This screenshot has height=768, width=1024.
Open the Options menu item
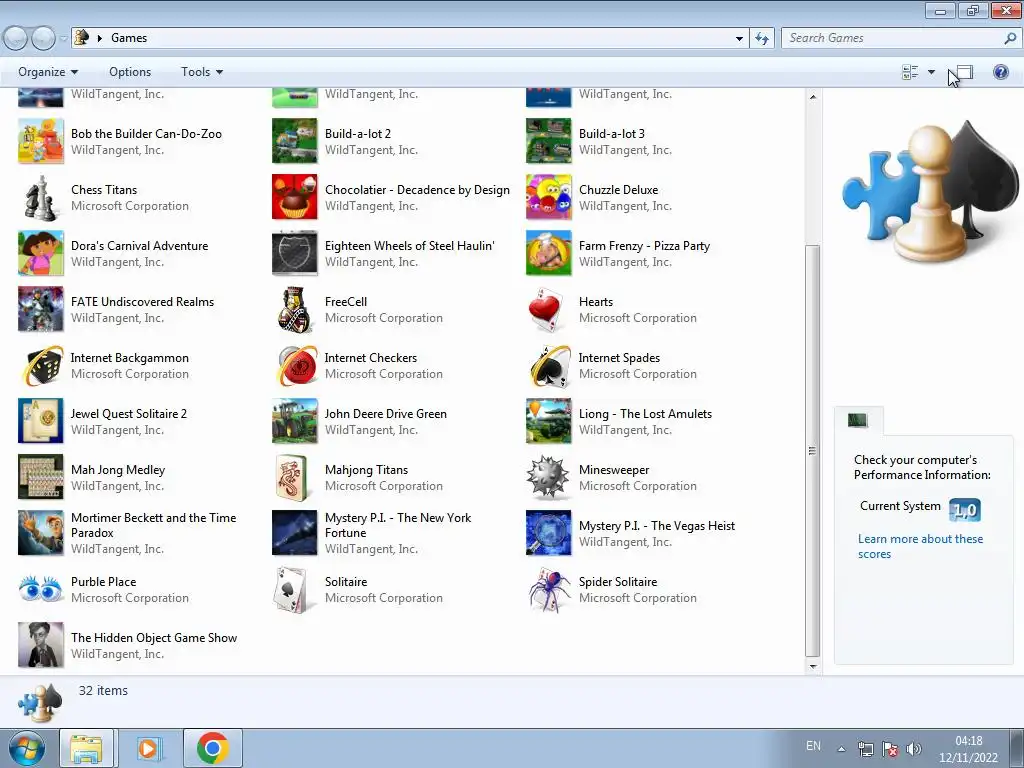(130, 72)
